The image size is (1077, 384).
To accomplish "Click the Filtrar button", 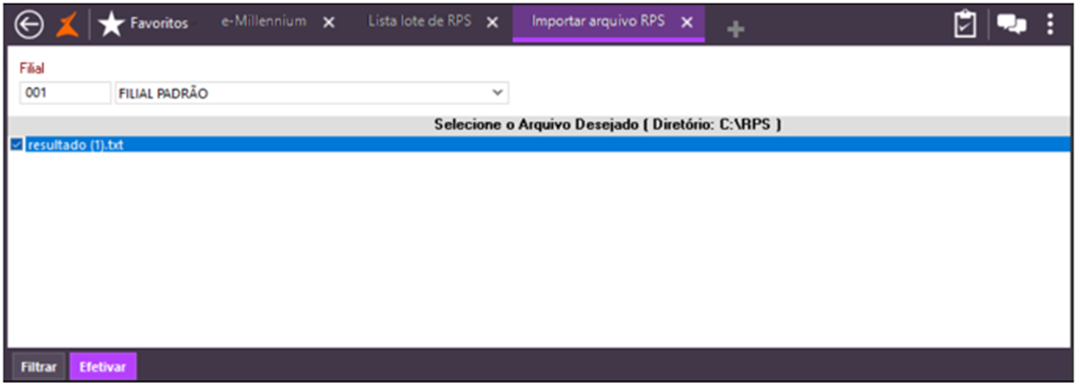I will tap(38, 367).
